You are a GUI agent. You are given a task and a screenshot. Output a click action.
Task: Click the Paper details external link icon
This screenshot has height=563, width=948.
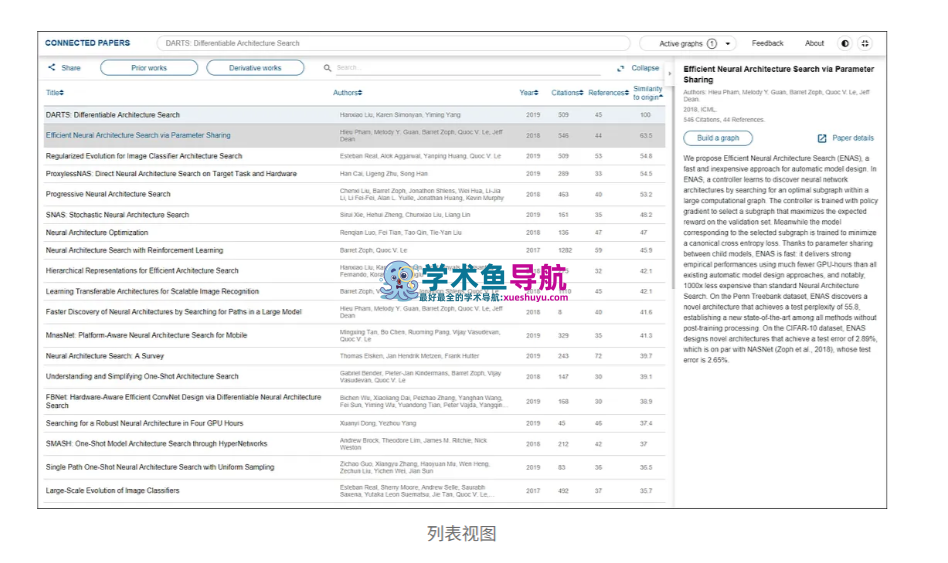(822, 138)
